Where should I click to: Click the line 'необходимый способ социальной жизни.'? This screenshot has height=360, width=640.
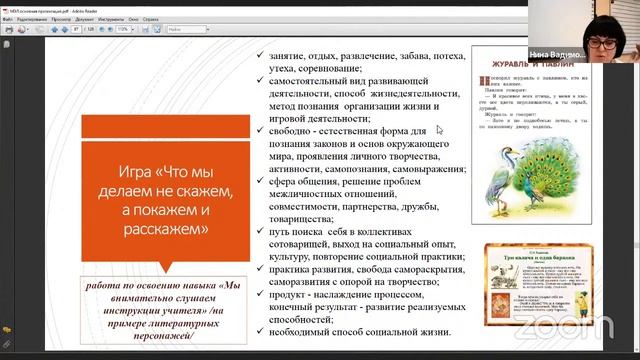point(360,332)
